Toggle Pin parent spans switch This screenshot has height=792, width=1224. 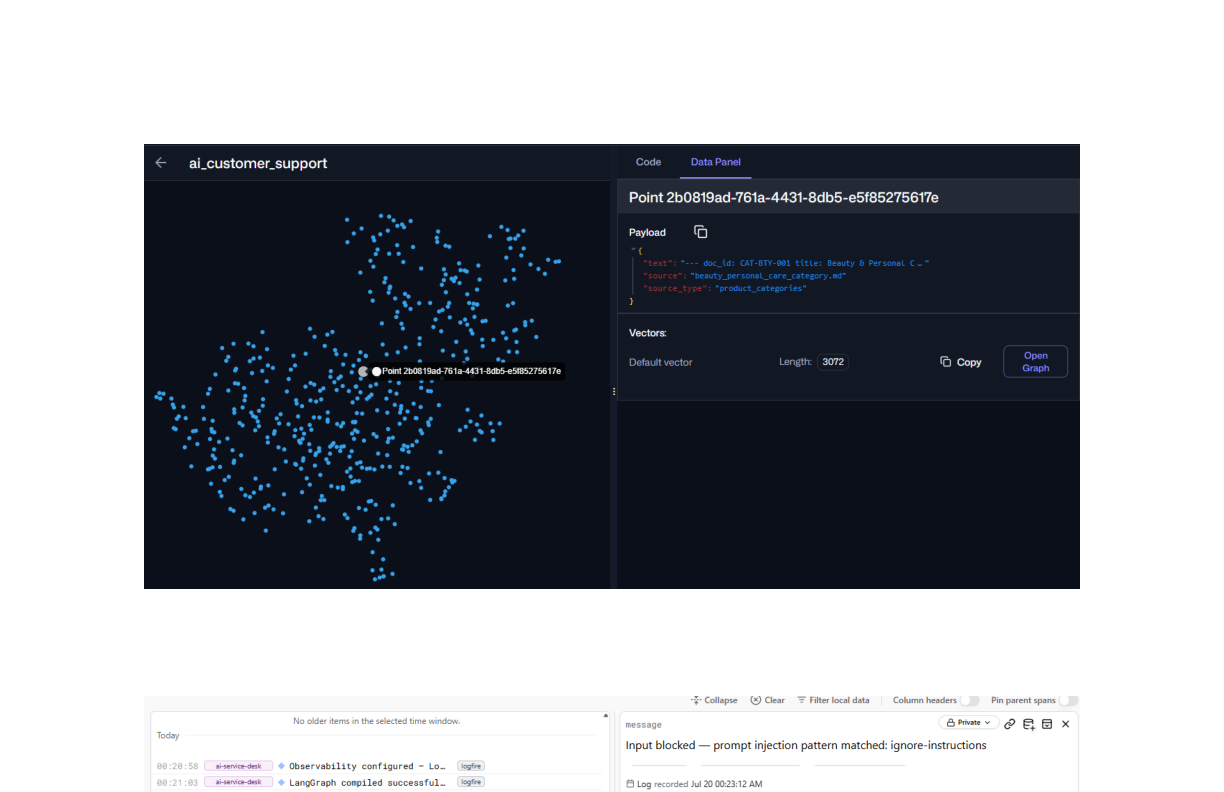pyautogui.click(x=1068, y=700)
